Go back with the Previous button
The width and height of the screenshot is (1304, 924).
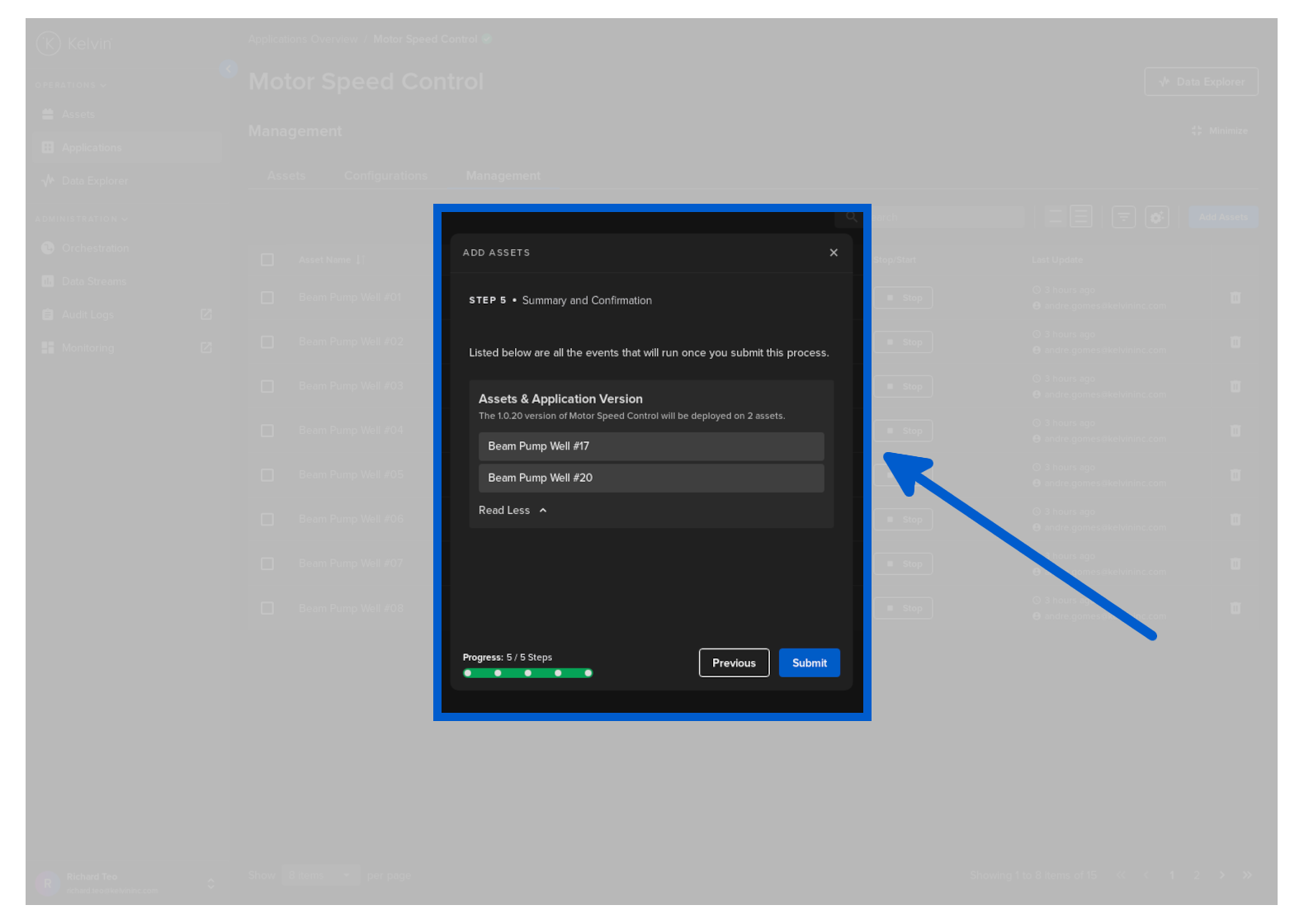pos(734,662)
